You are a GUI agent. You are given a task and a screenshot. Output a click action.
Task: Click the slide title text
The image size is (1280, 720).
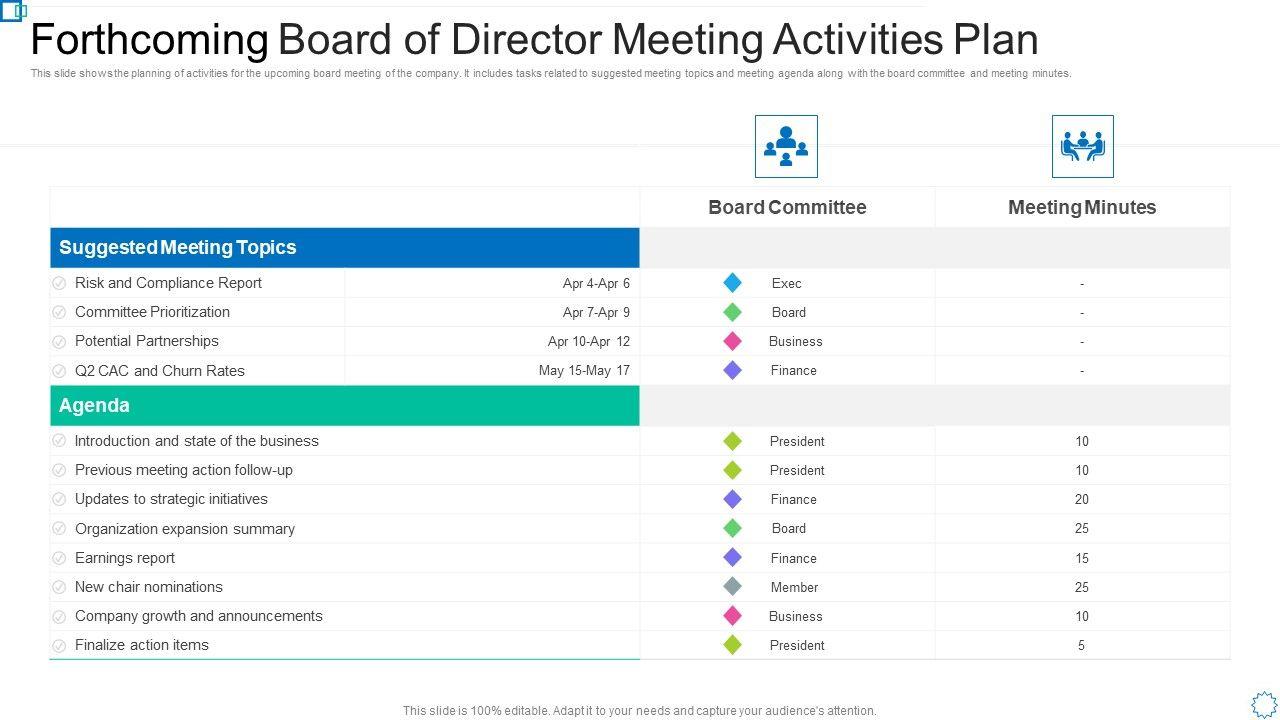534,40
